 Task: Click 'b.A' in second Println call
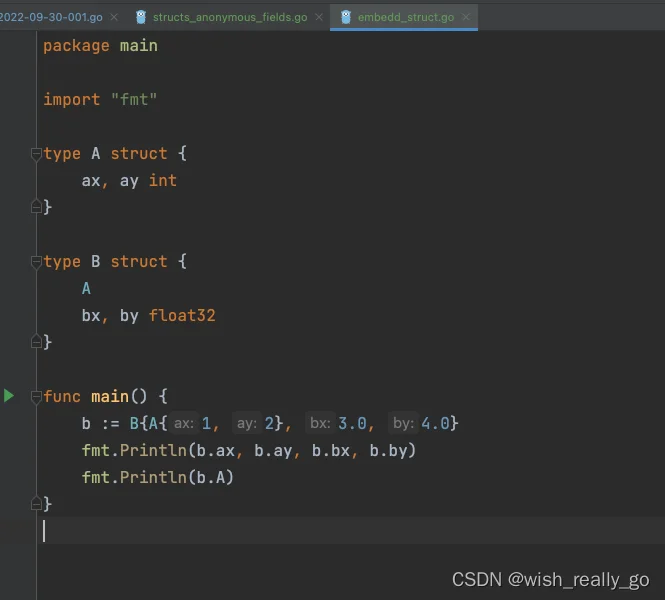(x=211, y=477)
